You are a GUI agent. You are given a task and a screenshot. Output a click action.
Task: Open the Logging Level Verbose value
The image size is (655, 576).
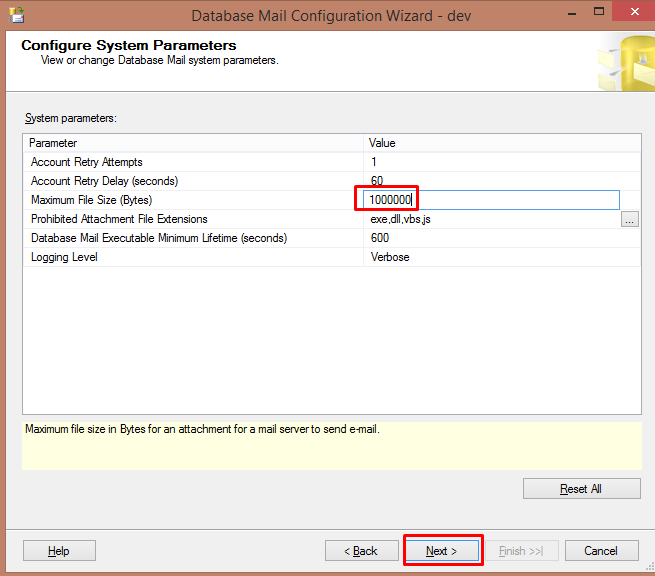point(390,257)
